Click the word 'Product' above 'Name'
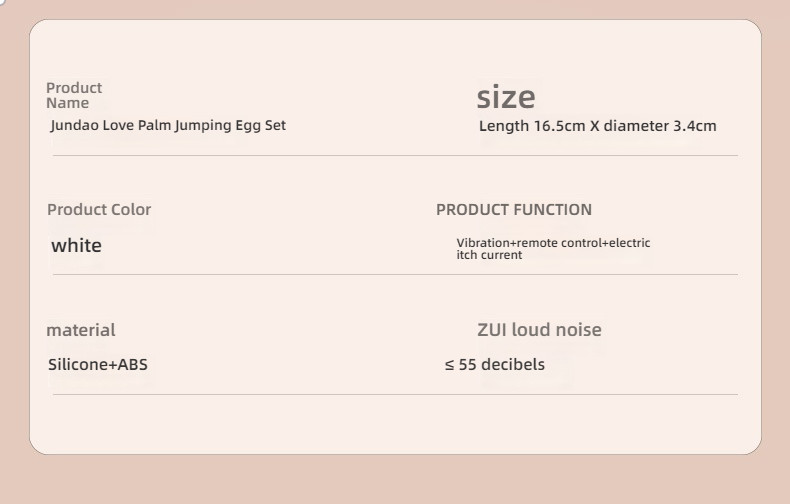790x504 pixels. pyautogui.click(x=74, y=88)
